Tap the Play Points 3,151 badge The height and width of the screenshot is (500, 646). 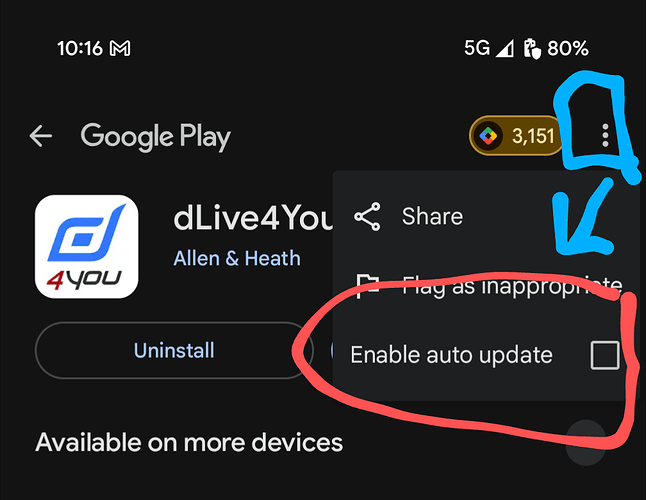tap(517, 136)
